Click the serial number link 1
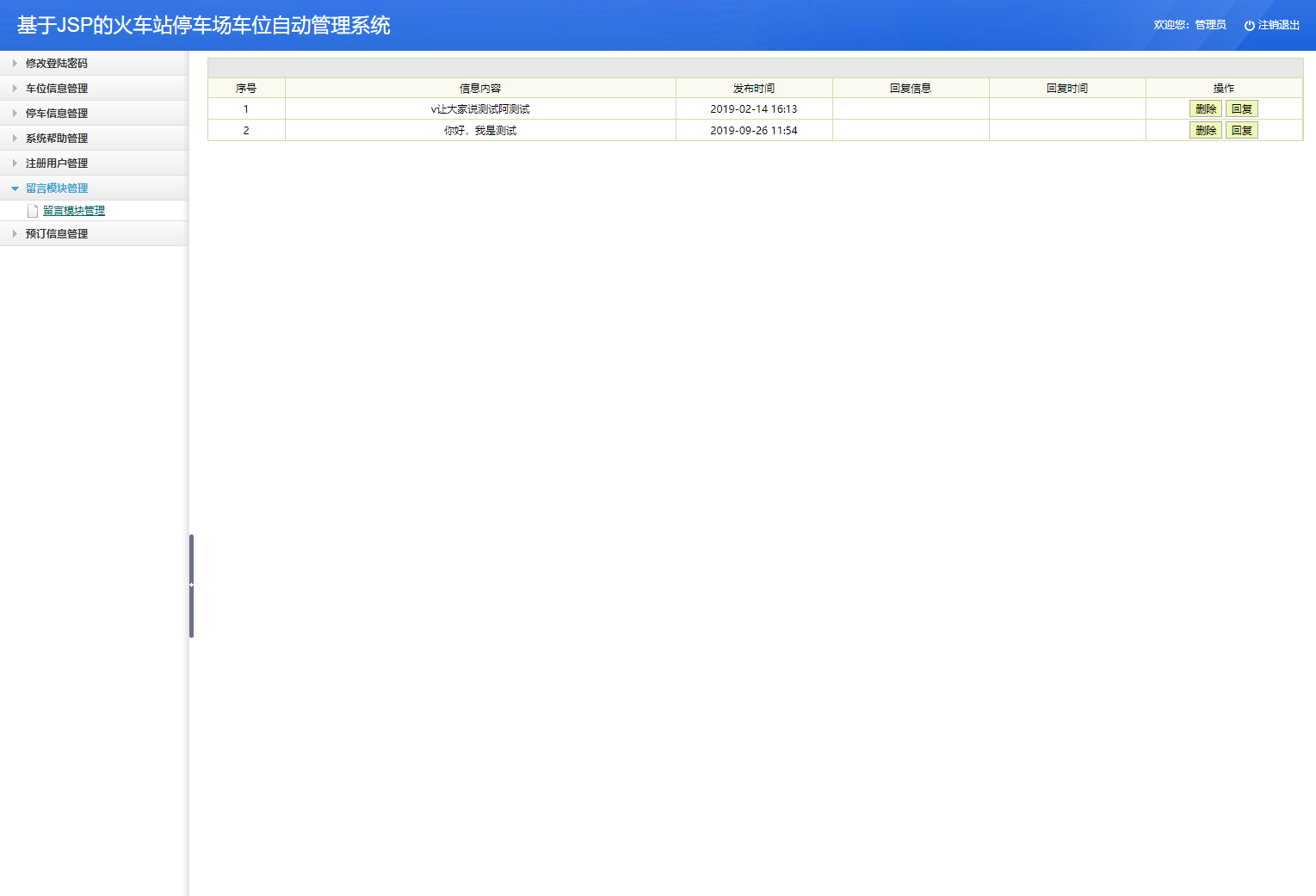The height and width of the screenshot is (896, 1316). click(246, 108)
